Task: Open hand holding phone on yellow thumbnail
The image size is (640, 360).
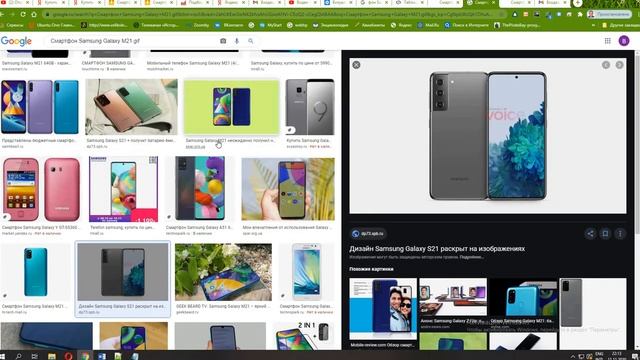Action: (288, 189)
